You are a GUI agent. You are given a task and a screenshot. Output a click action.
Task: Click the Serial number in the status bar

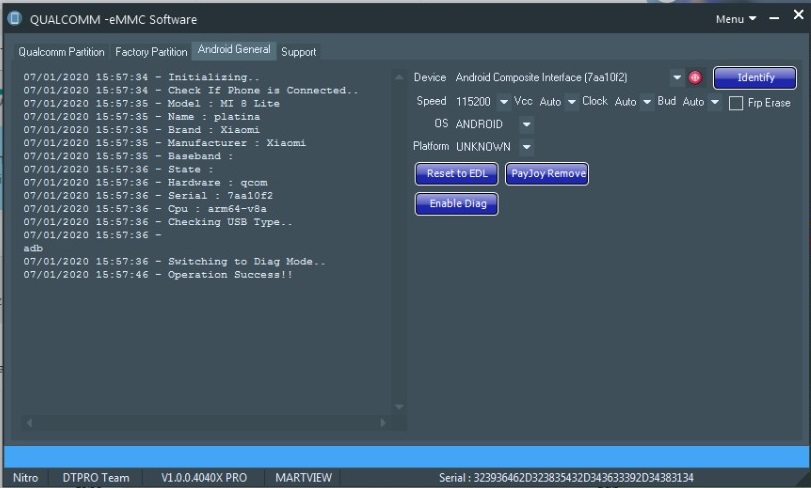(566, 478)
